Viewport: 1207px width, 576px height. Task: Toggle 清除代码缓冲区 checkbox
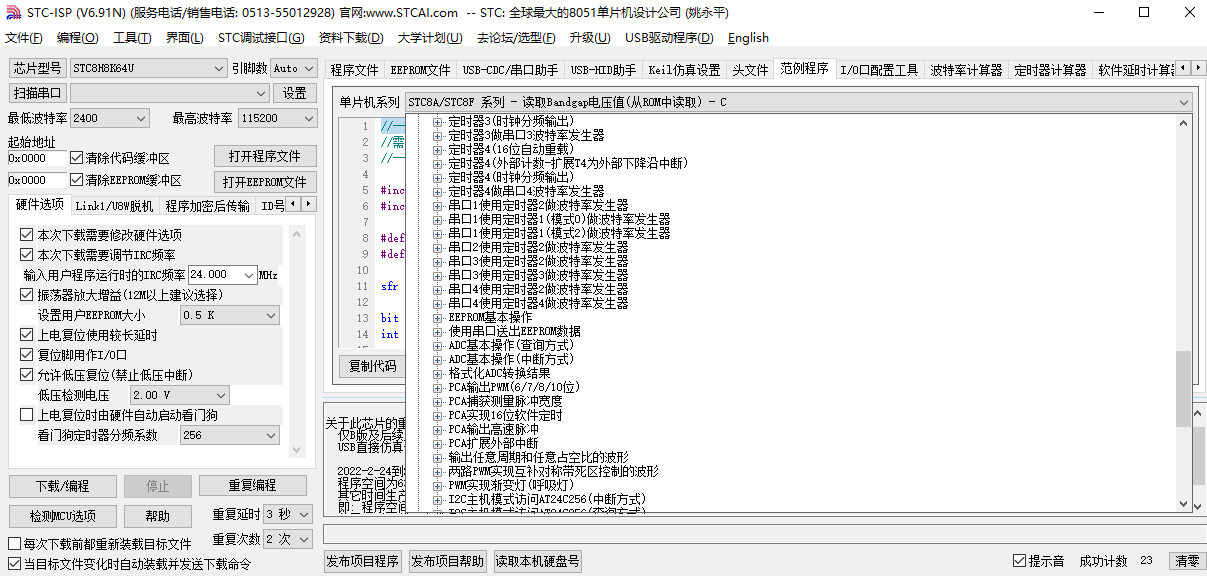[77, 158]
